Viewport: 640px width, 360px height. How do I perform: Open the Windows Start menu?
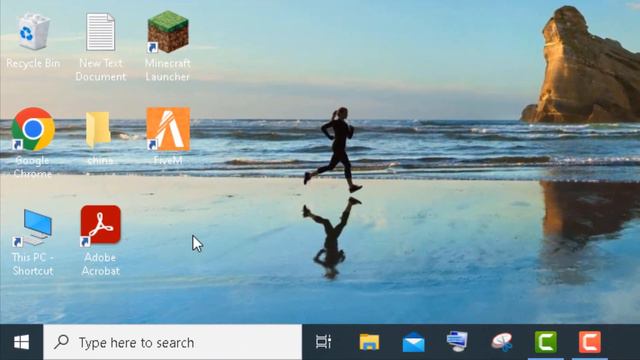(x=21, y=342)
